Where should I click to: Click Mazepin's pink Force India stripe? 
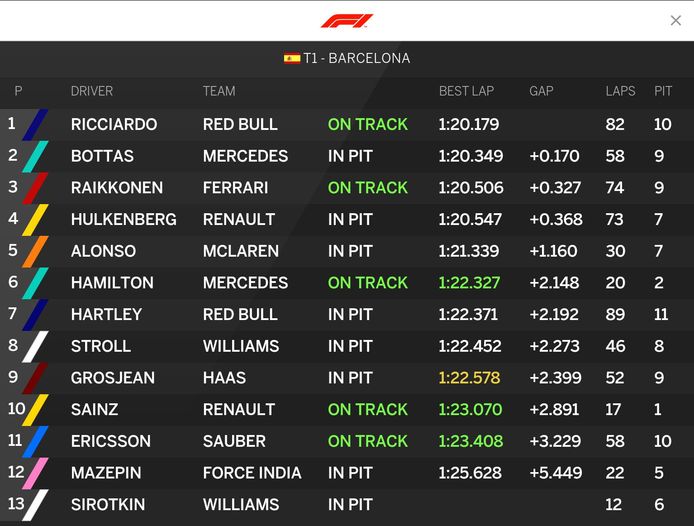tap(35, 473)
